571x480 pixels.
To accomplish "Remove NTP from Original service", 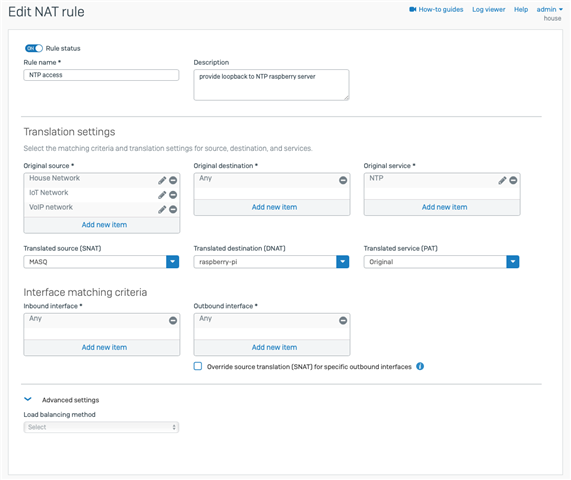I will click(x=513, y=180).
